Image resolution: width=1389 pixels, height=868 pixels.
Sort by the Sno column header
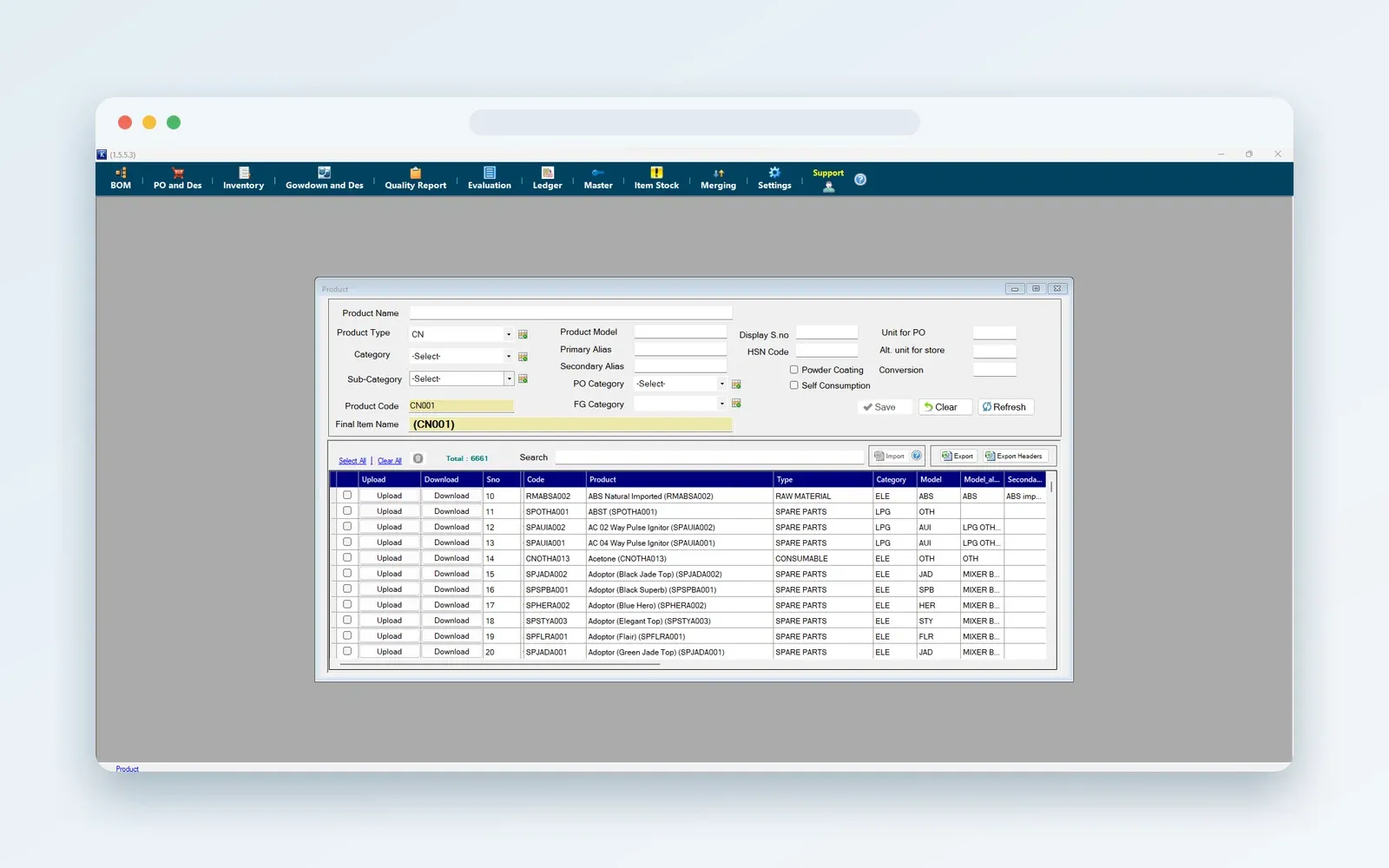pyautogui.click(x=503, y=479)
